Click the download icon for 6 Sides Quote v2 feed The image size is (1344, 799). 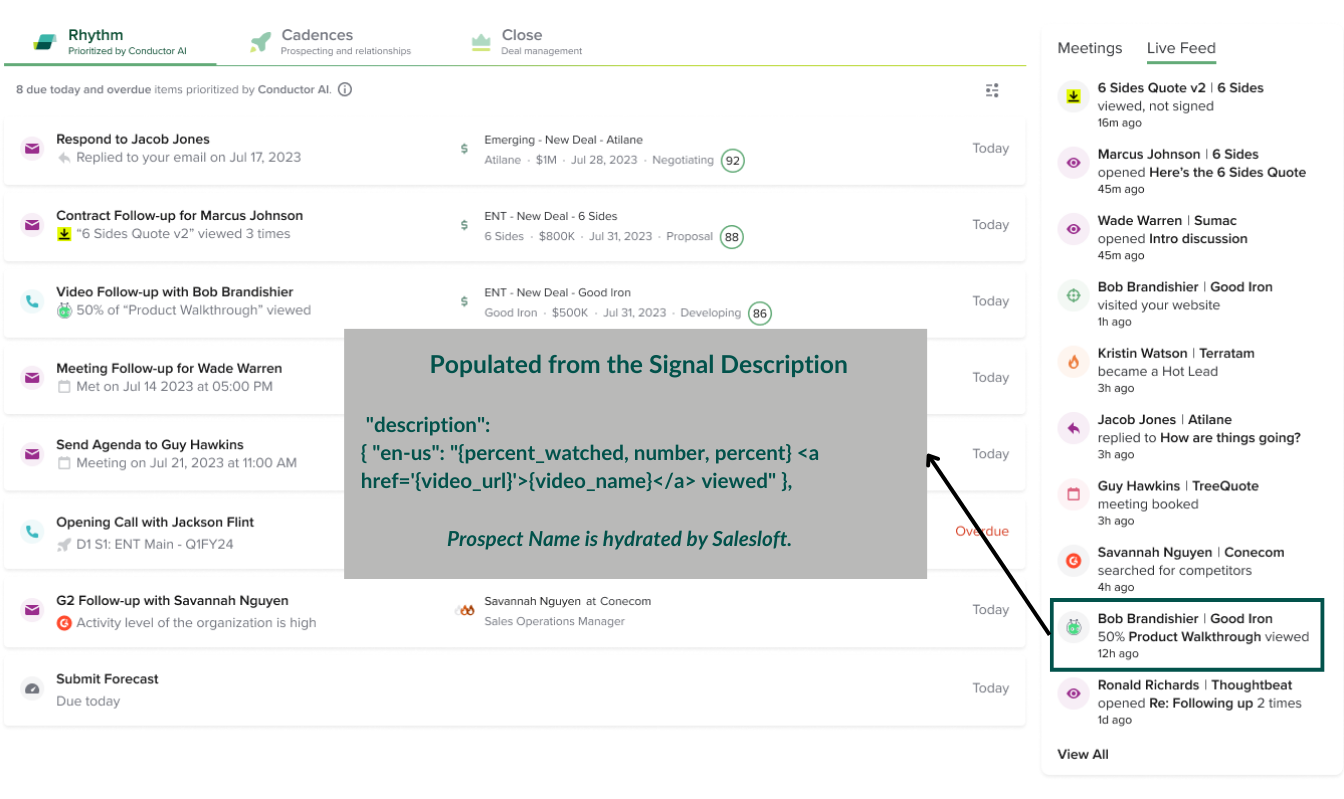[1073, 97]
